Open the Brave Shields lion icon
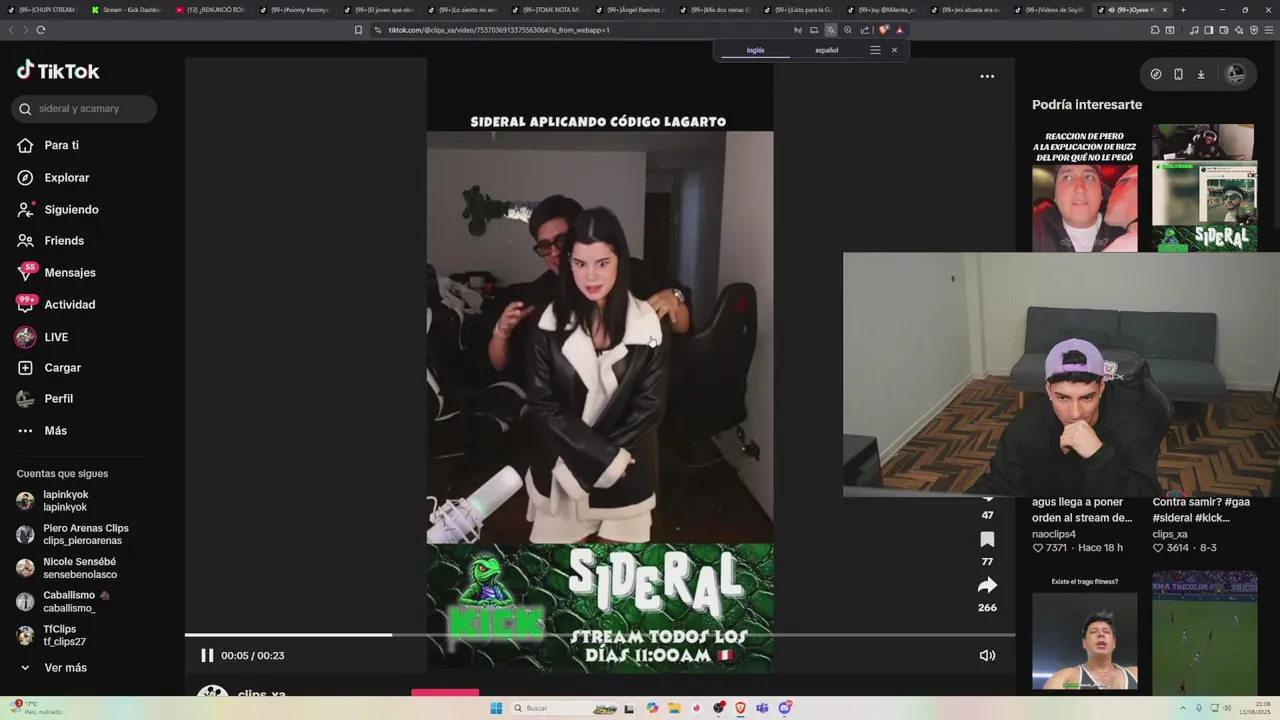The image size is (1280, 720). point(883,30)
